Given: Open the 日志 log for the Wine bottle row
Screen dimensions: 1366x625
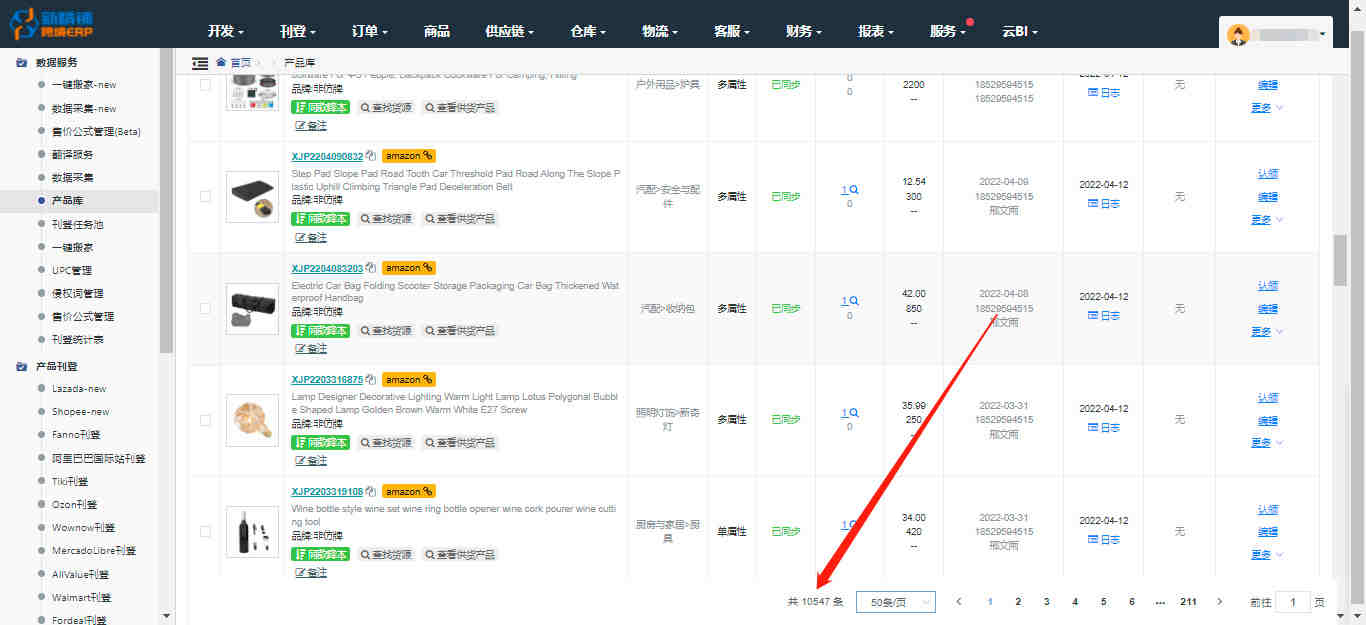Looking at the screenshot, I should (1104, 540).
